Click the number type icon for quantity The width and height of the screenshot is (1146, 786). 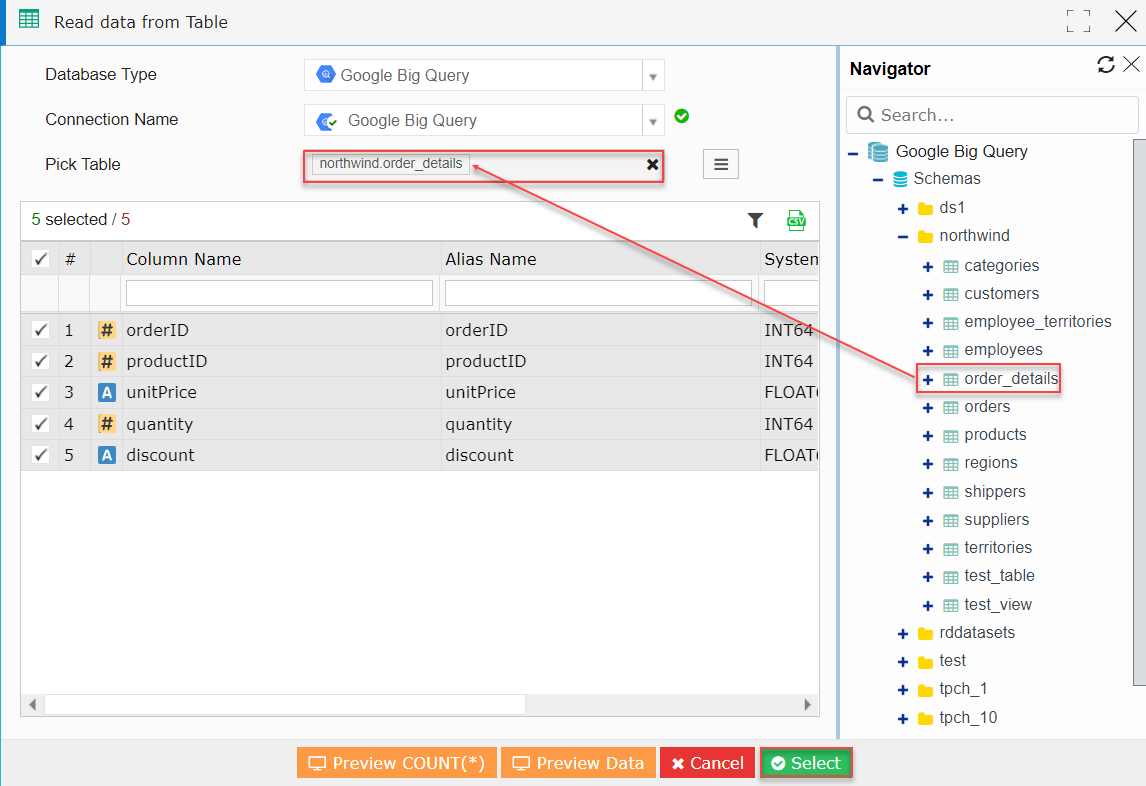(x=107, y=424)
